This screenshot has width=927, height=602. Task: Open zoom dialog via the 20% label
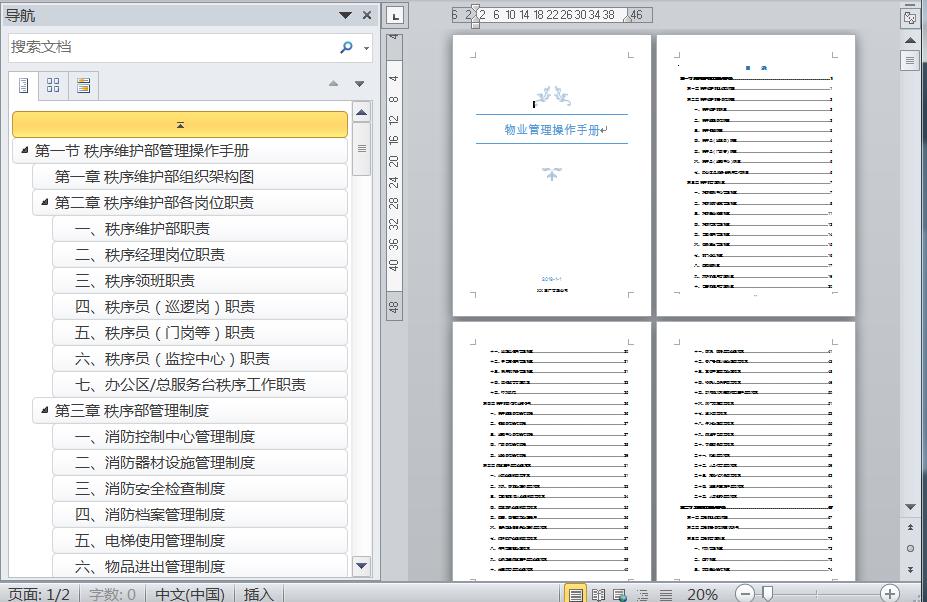click(x=702, y=594)
